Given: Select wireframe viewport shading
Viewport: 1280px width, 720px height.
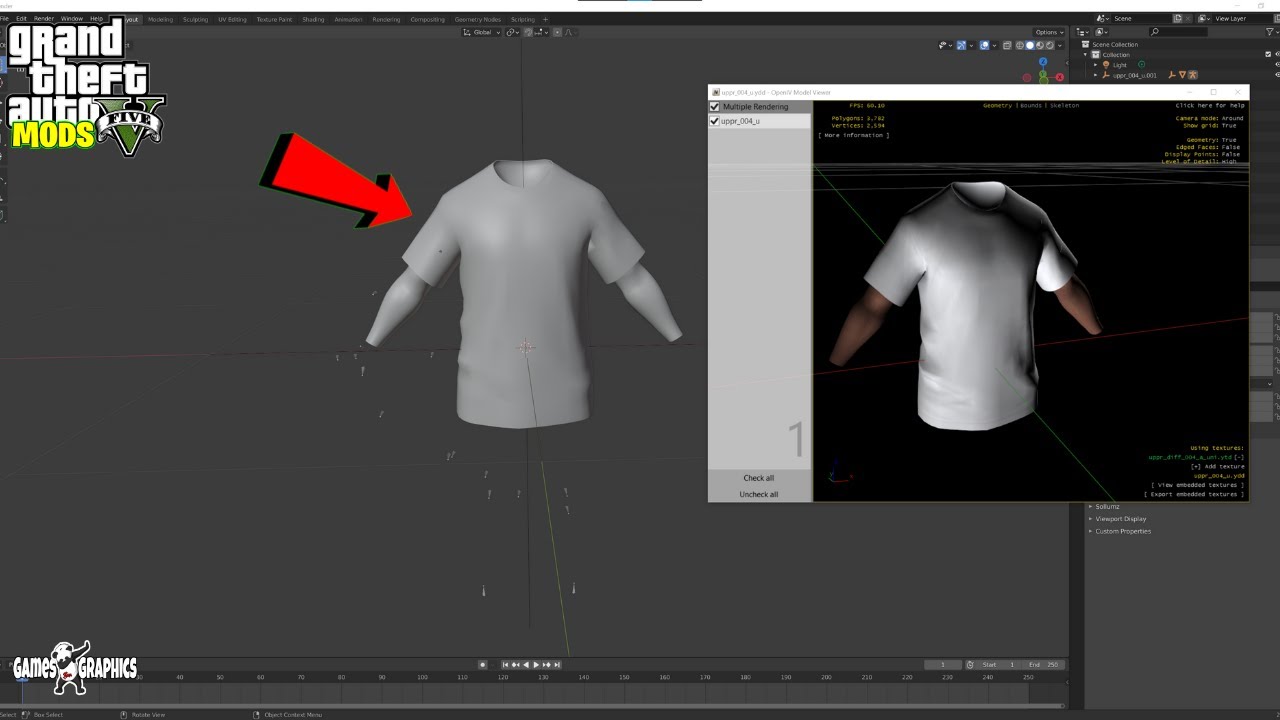Looking at the screenshot, I should click(x=1020, y=45).
